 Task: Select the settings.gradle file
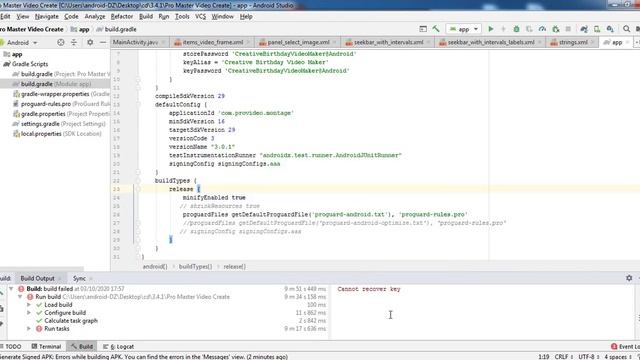click(59, 124)
